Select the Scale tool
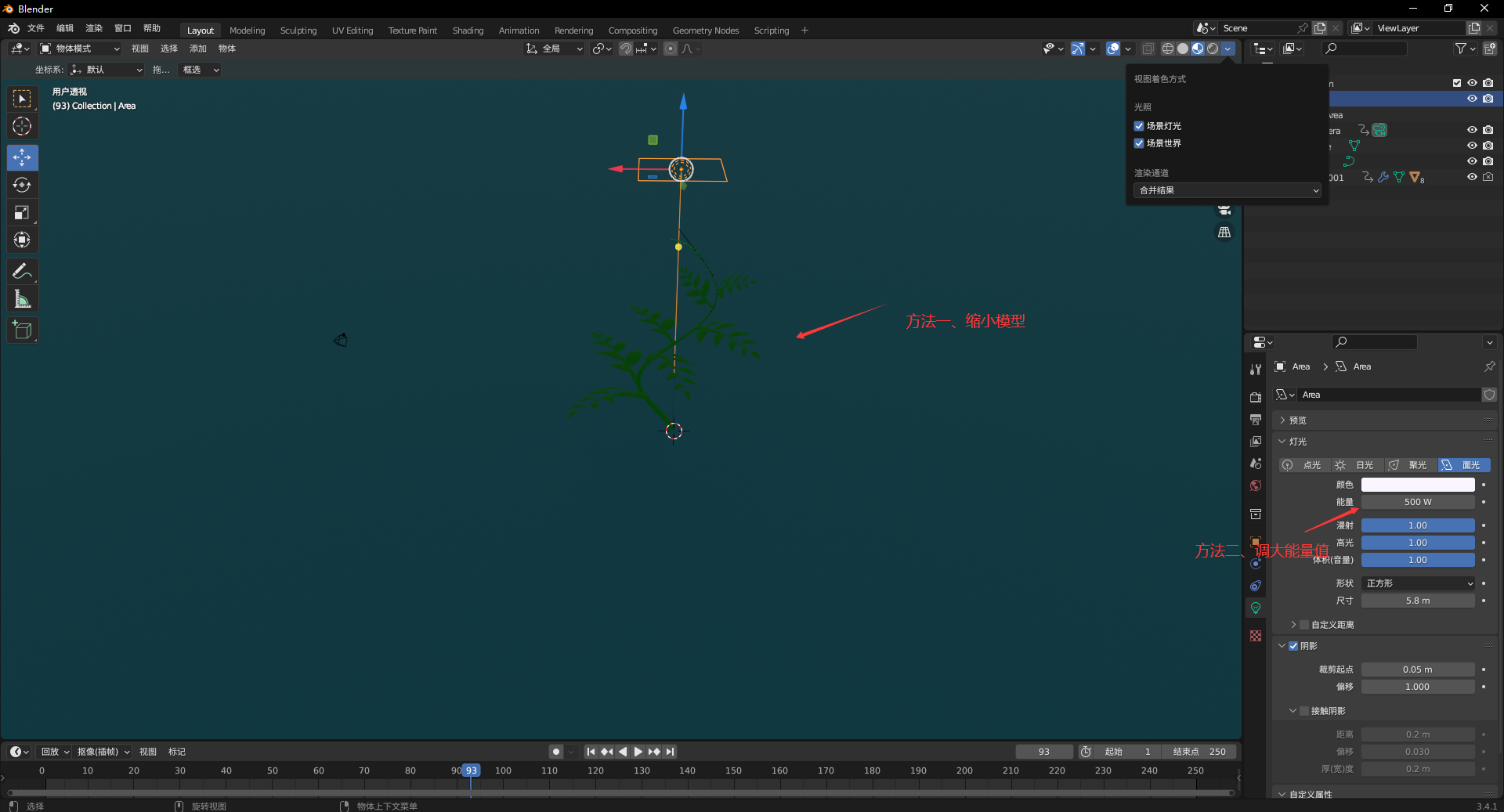Viewport: 1504px width, 812px height. pyautogui.click(x=22, y=212)
